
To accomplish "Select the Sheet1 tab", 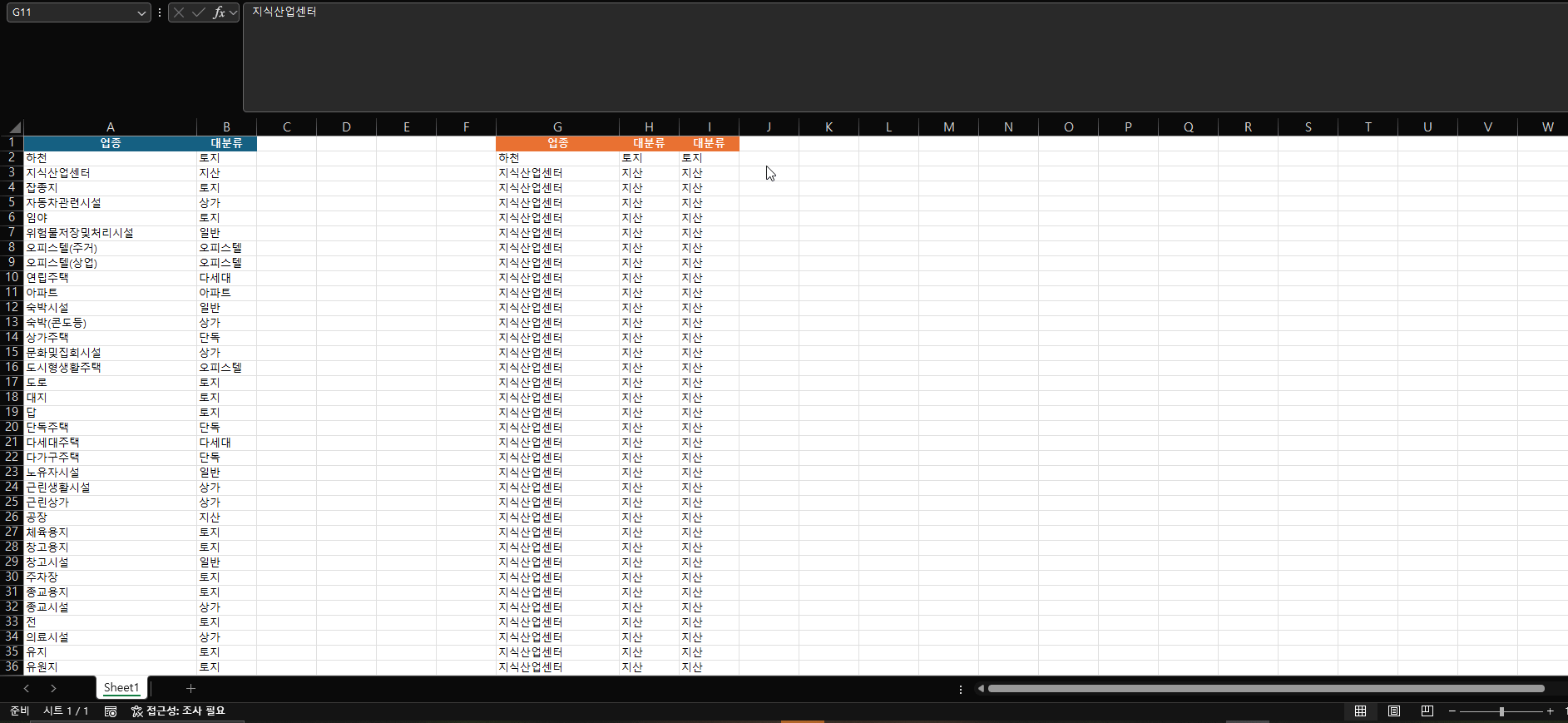I will point(121,688).
